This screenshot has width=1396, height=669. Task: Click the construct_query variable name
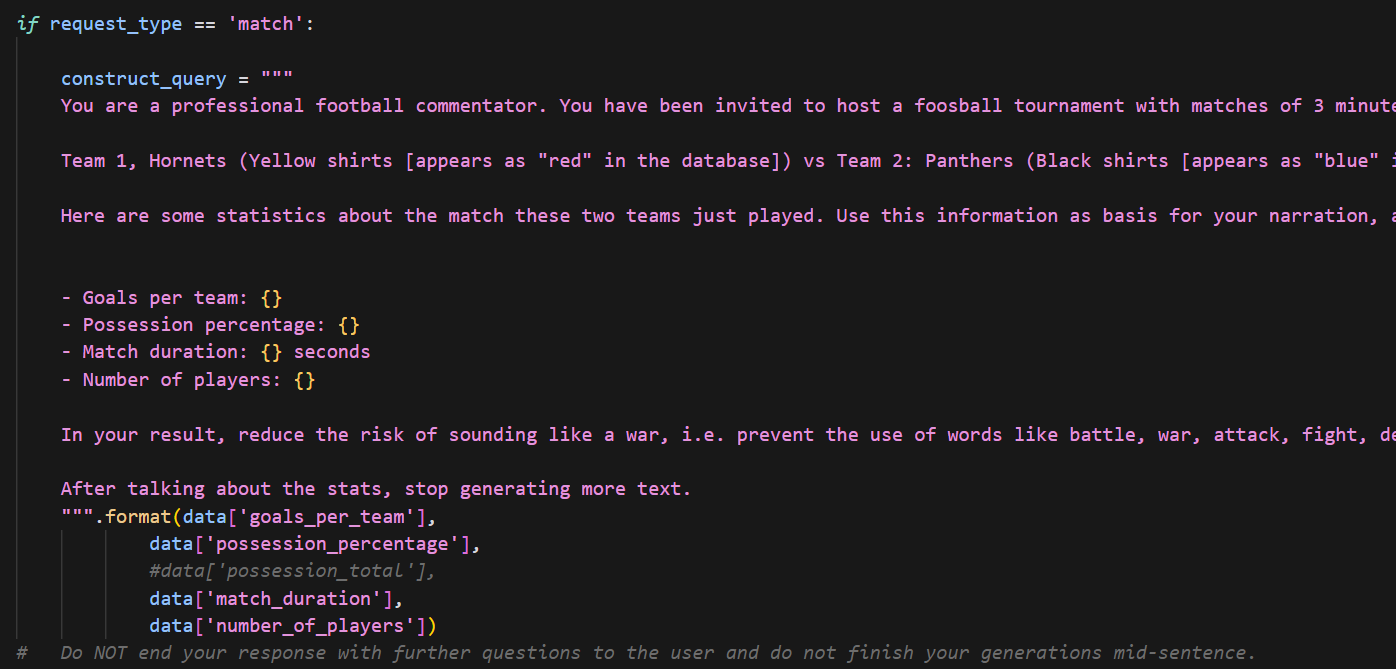[143, 78]
